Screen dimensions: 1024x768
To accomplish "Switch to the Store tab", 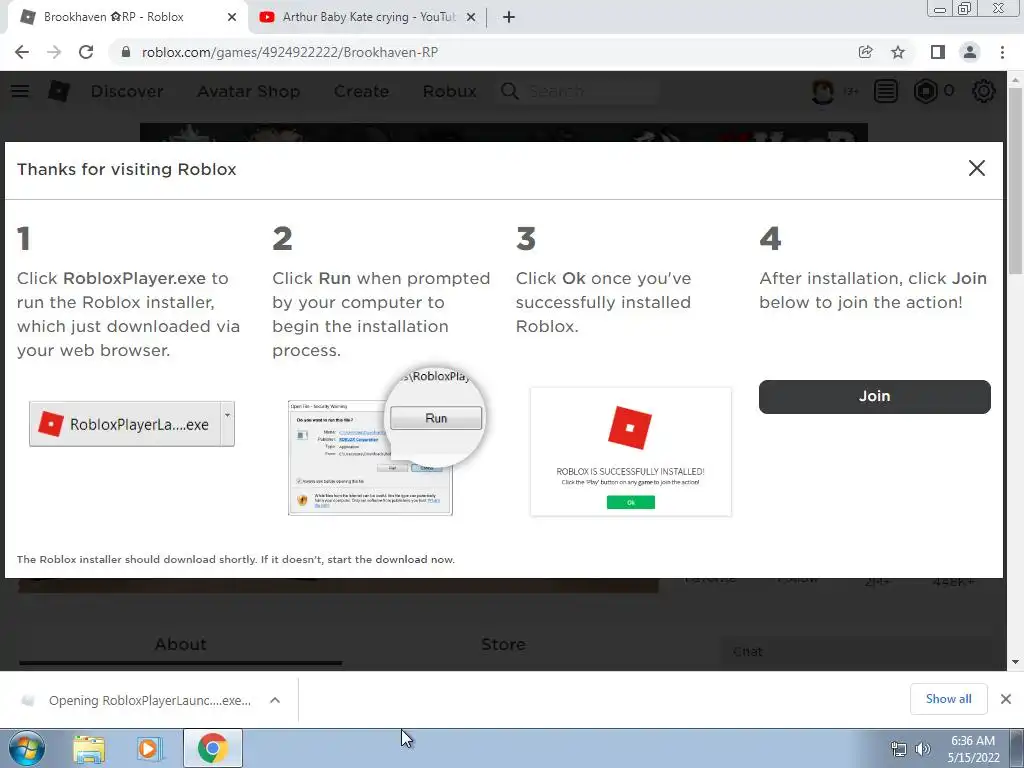I will [x=503, y=645].
